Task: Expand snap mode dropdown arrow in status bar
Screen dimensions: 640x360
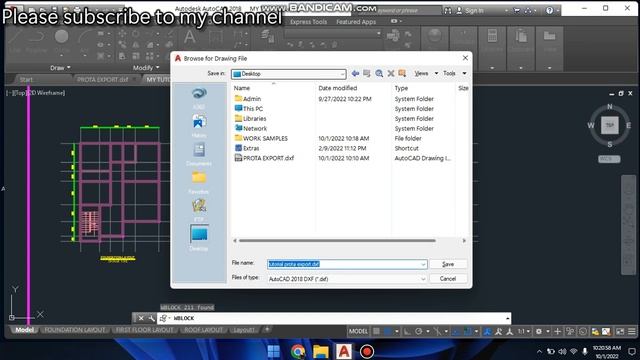Action: (x=396, y=331)
